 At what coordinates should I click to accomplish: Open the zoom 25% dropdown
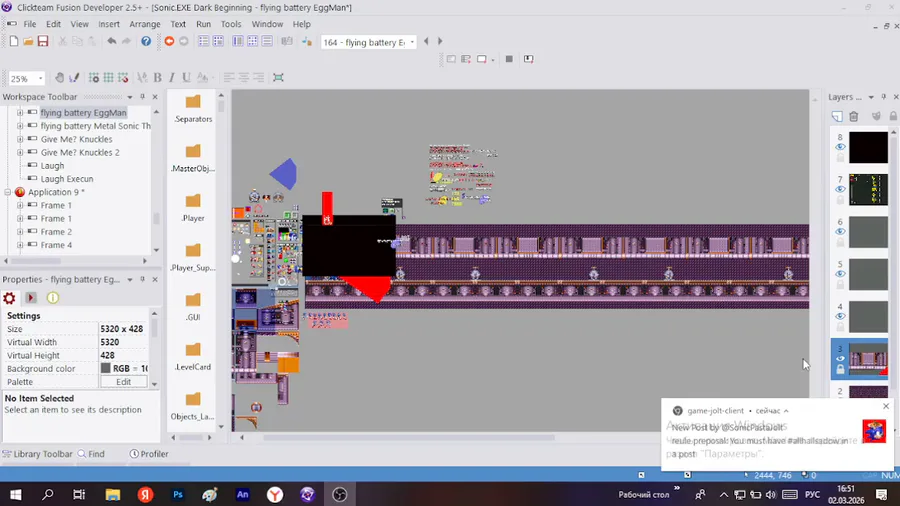click(x=40, y=78)
